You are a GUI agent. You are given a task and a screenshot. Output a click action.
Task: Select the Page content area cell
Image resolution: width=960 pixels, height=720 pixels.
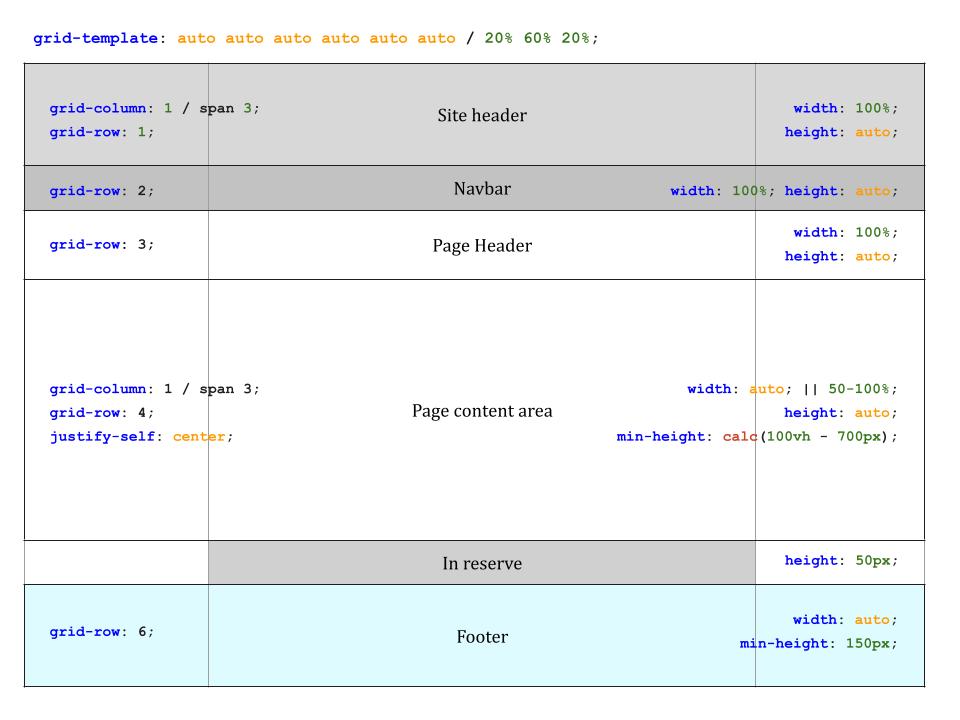481,411
